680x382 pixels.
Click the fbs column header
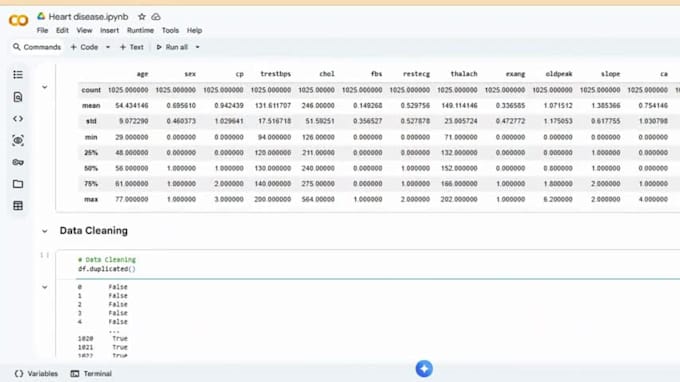click(x=376, y=74)
